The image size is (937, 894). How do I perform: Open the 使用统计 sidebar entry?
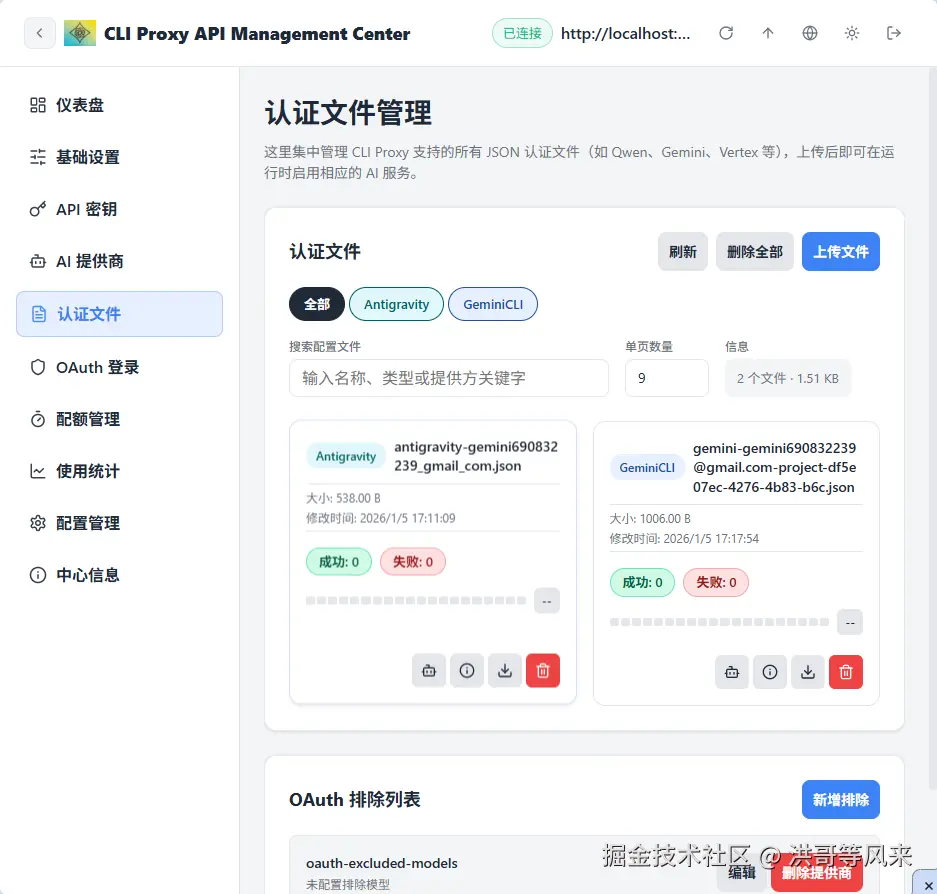96,471
